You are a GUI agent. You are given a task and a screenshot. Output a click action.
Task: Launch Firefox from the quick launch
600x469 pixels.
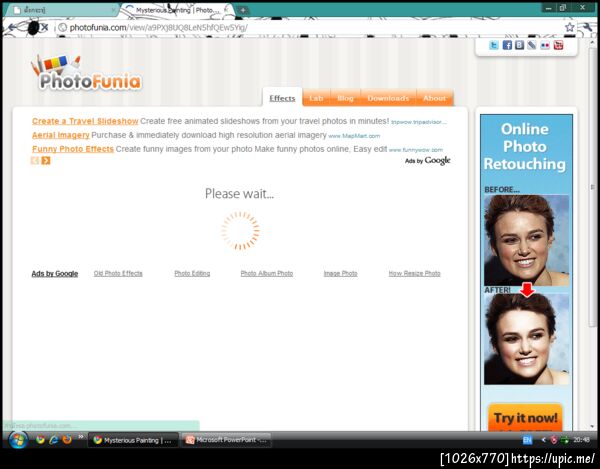click(67, 440)
